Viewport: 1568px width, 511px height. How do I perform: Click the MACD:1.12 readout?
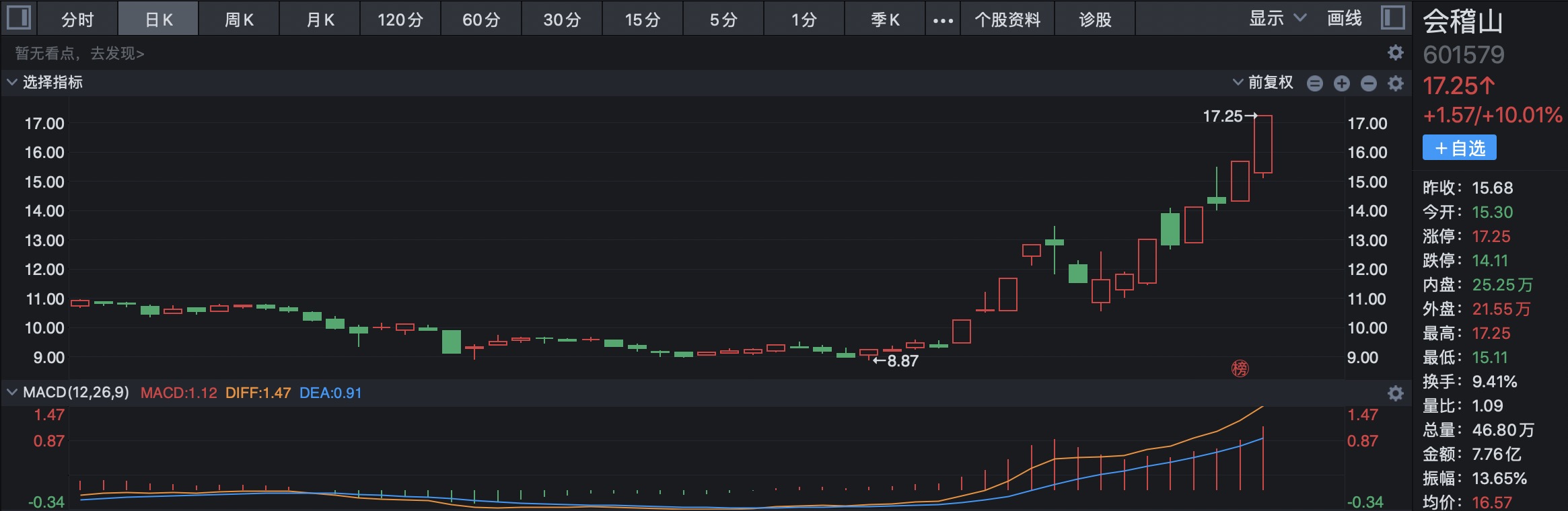pos(179,393)
